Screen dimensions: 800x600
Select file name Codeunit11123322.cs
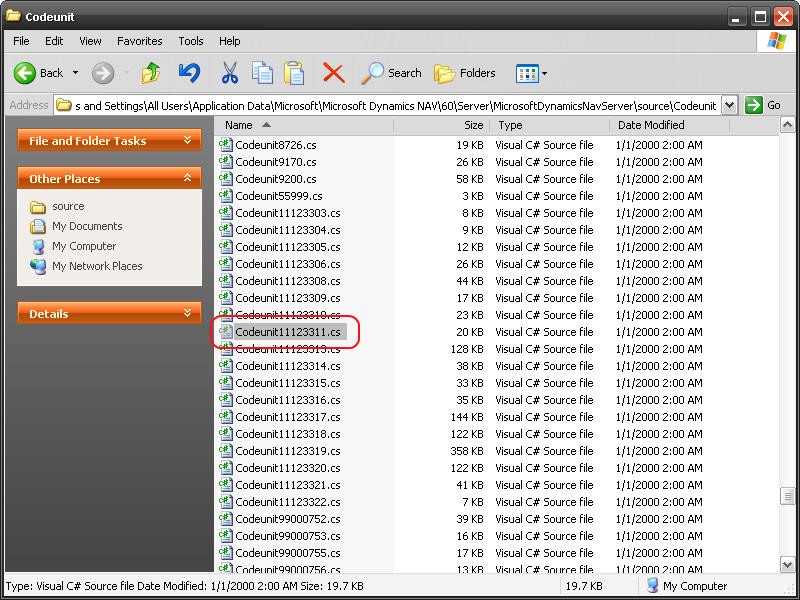coord(288,502)
